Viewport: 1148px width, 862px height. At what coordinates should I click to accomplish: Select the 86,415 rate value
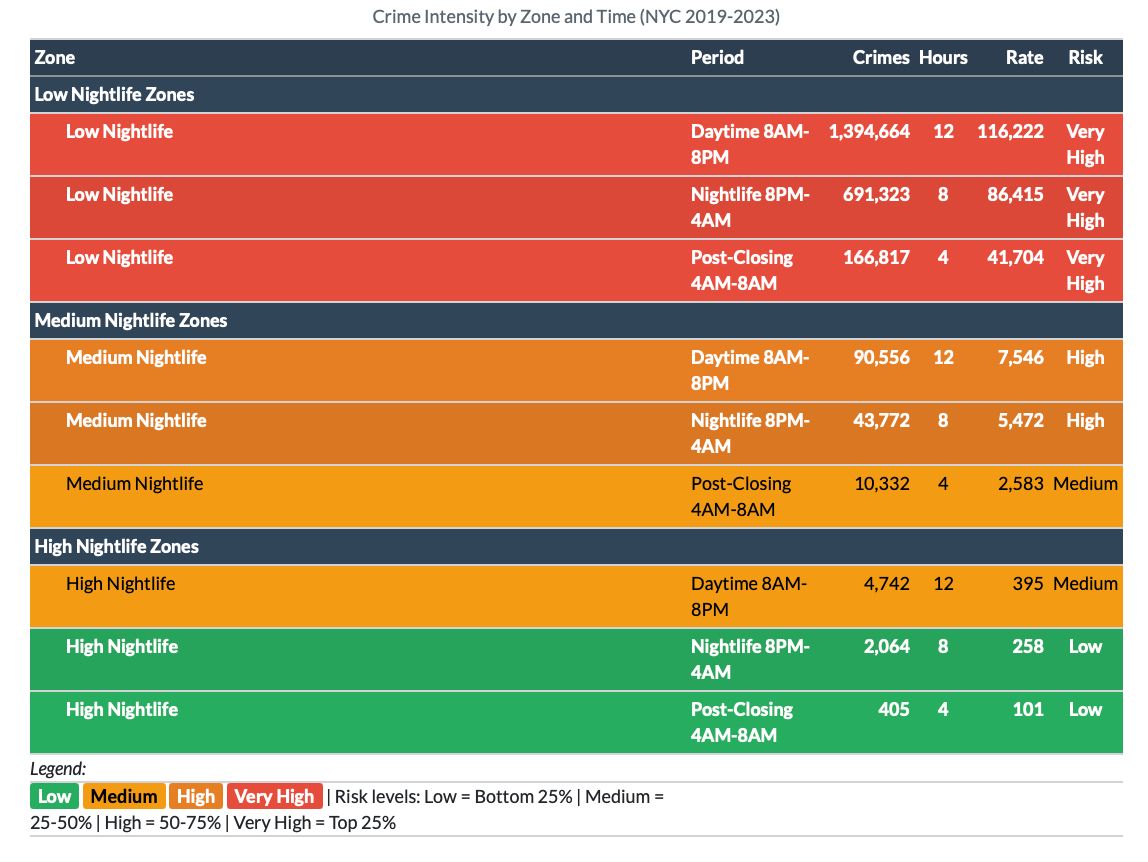[1015, 195]
